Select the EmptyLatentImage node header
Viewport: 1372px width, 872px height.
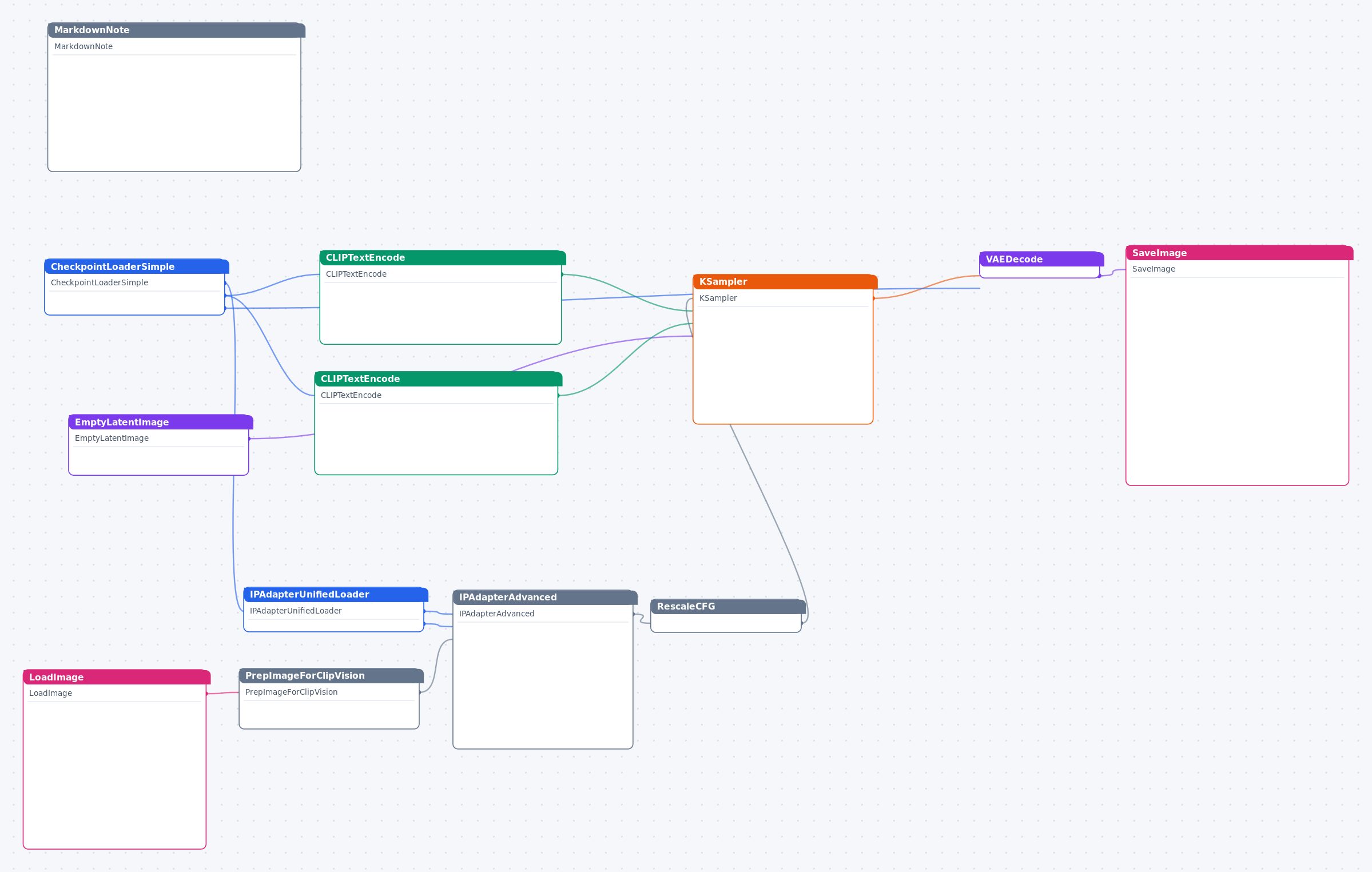161,423
